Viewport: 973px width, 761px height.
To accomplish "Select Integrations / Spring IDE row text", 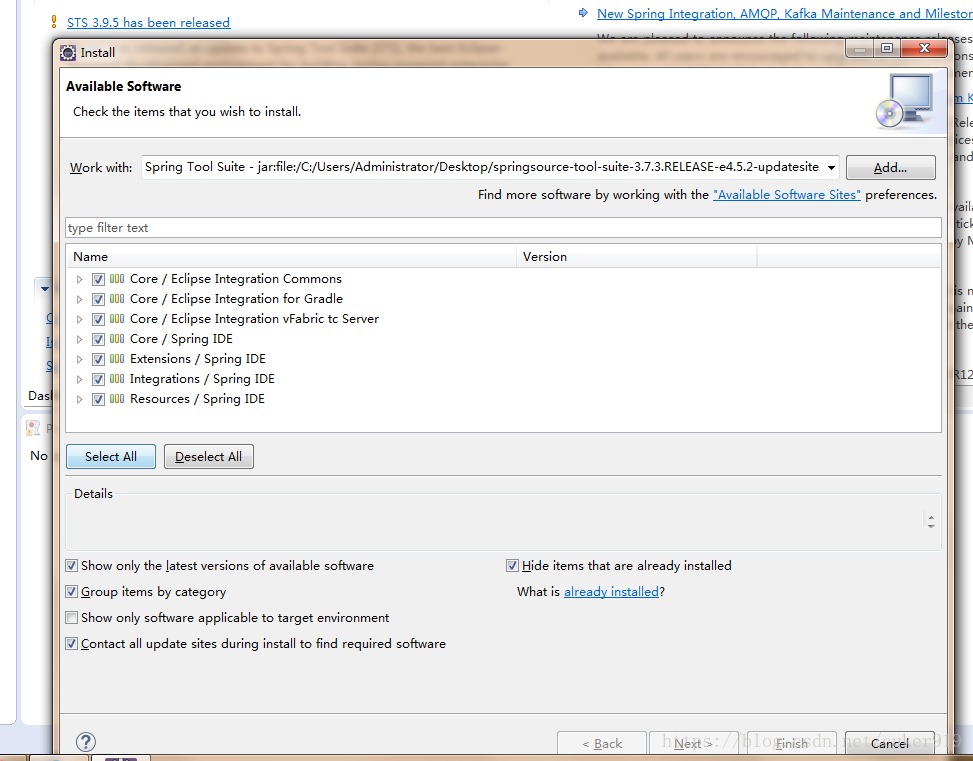I will coord(202,379).
